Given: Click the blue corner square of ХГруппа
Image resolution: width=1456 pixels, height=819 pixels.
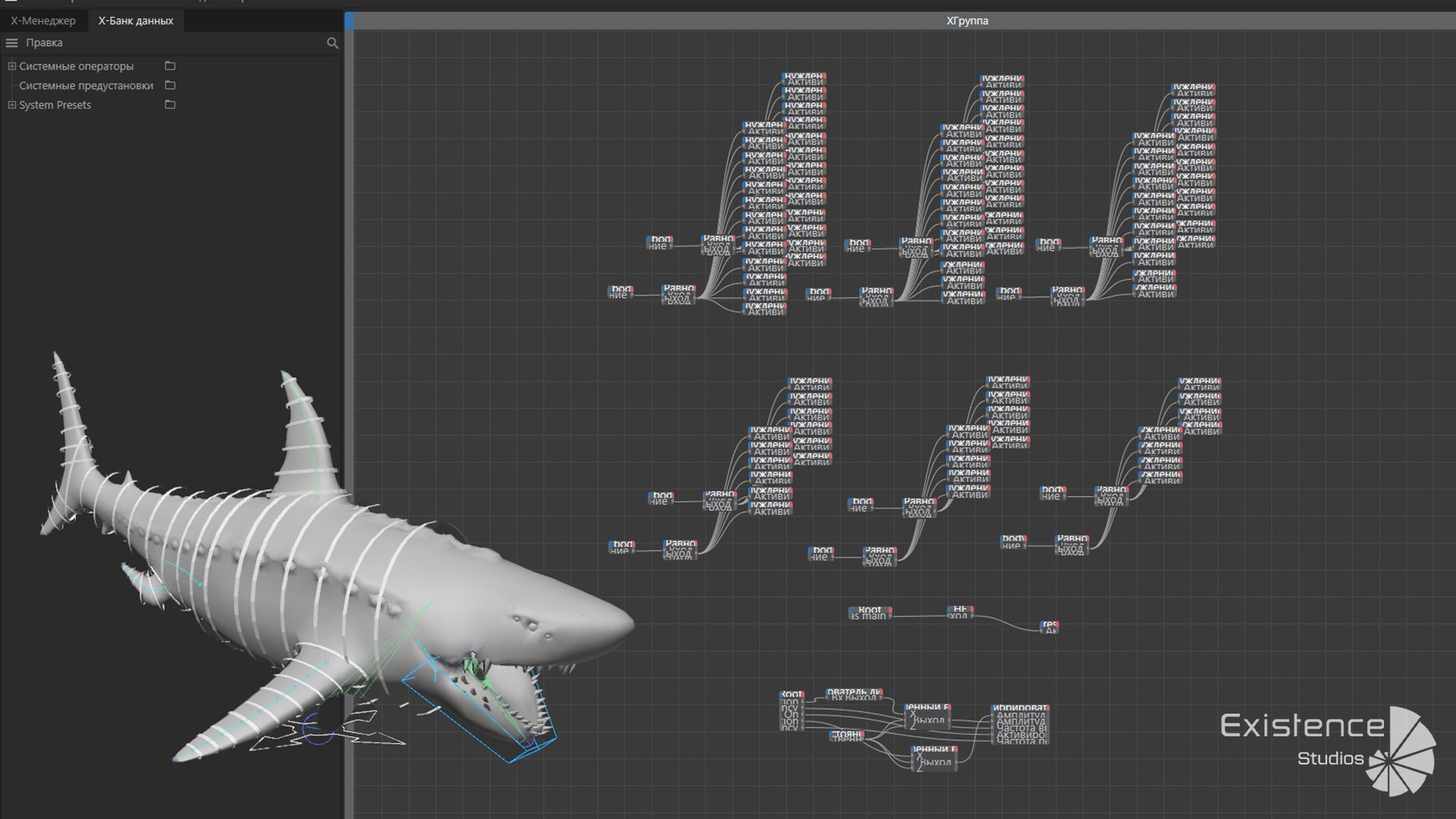Looking at the screenshot, I should point(349,21).
